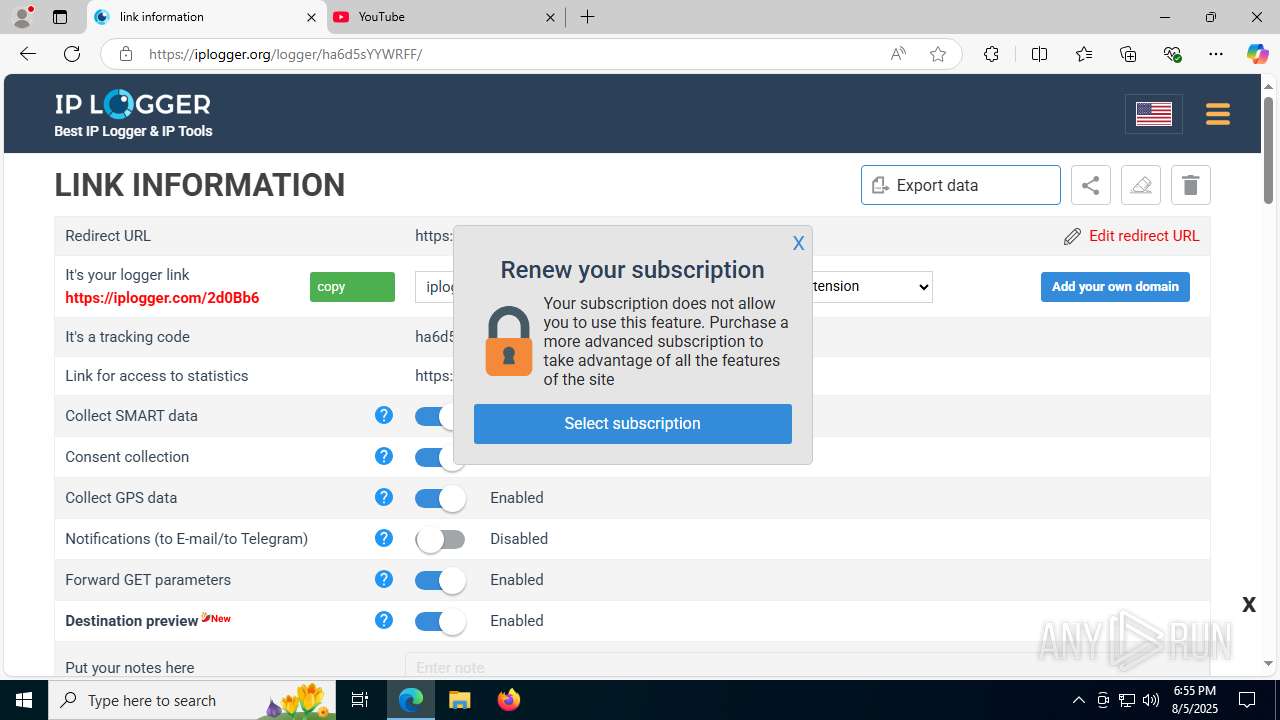This screenshot has width=1280, height=720.
Task: Dismiss the bottom-right X overlay button
Action: [1249, 604]
